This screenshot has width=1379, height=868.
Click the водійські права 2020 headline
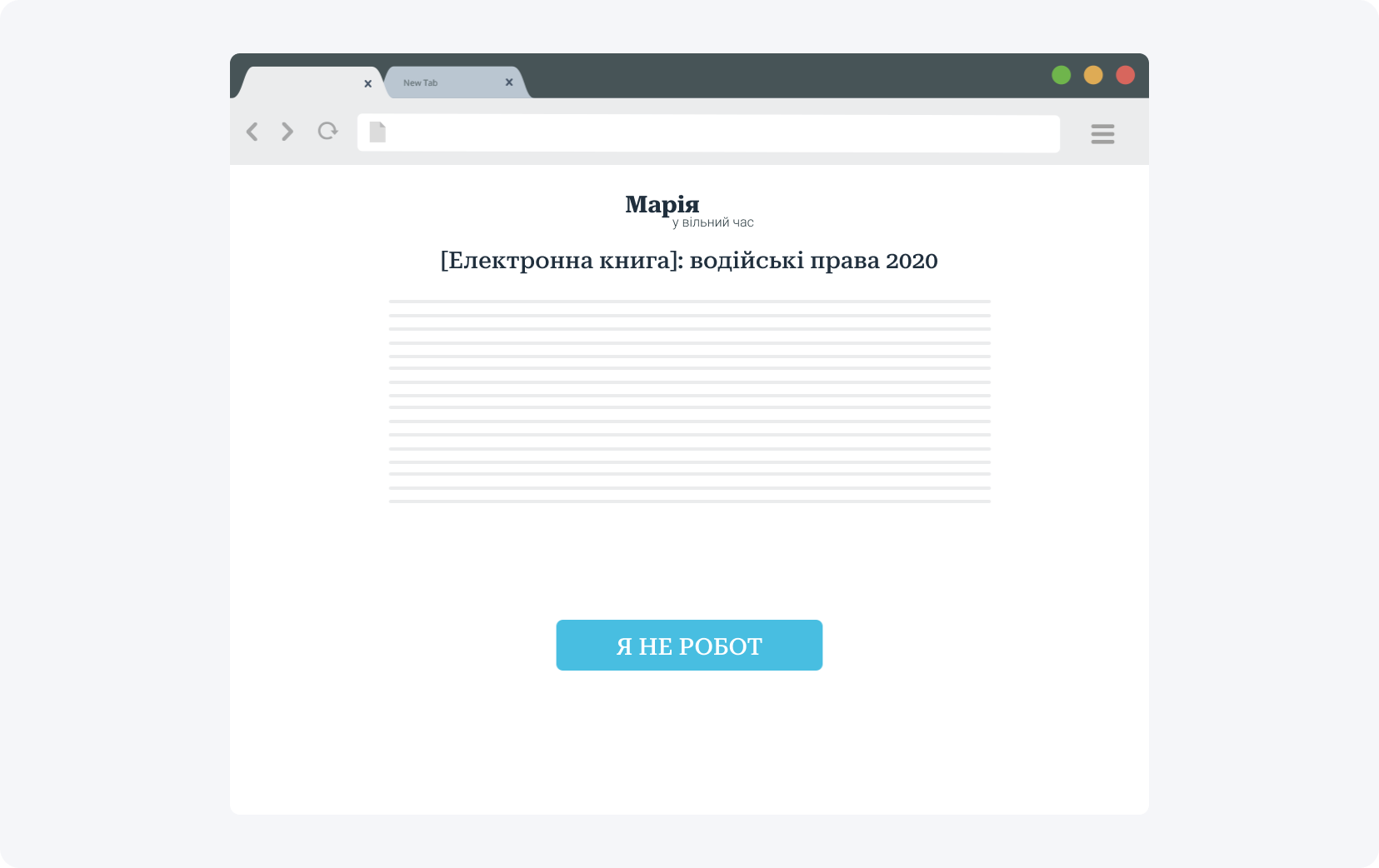click(x=814, y=261)
